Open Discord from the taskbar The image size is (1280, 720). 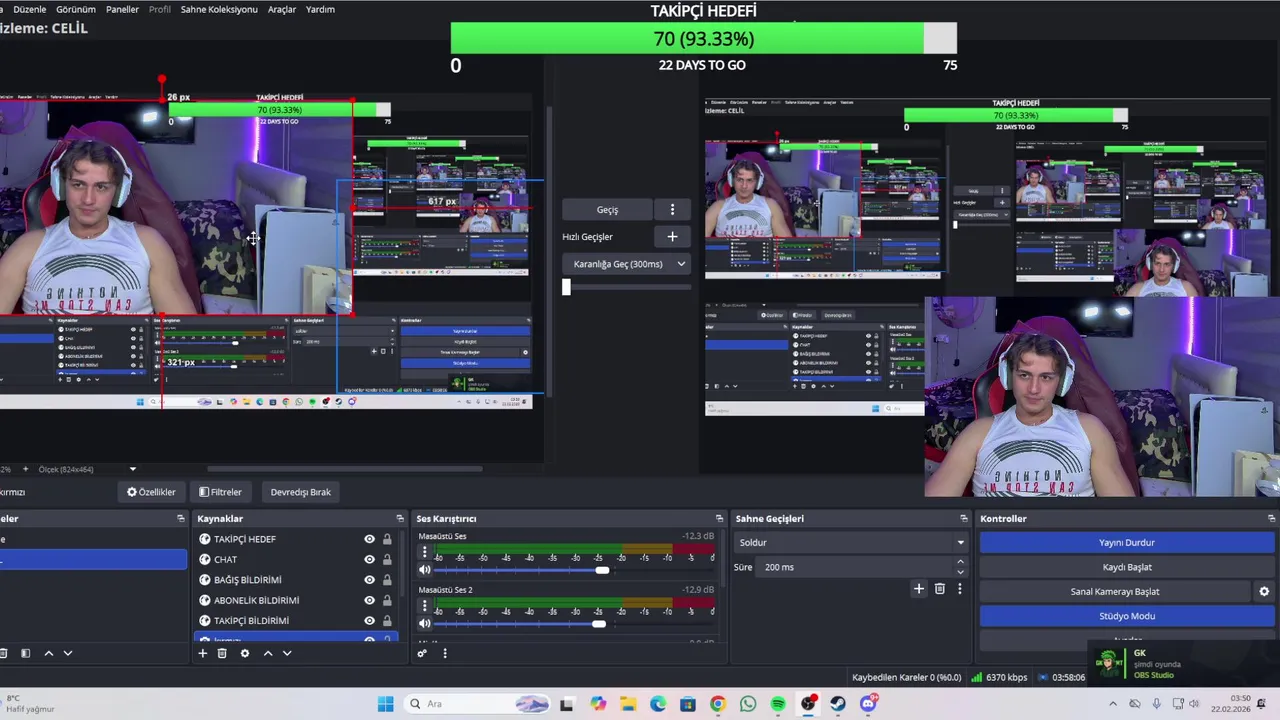click(x=868, y=704)
